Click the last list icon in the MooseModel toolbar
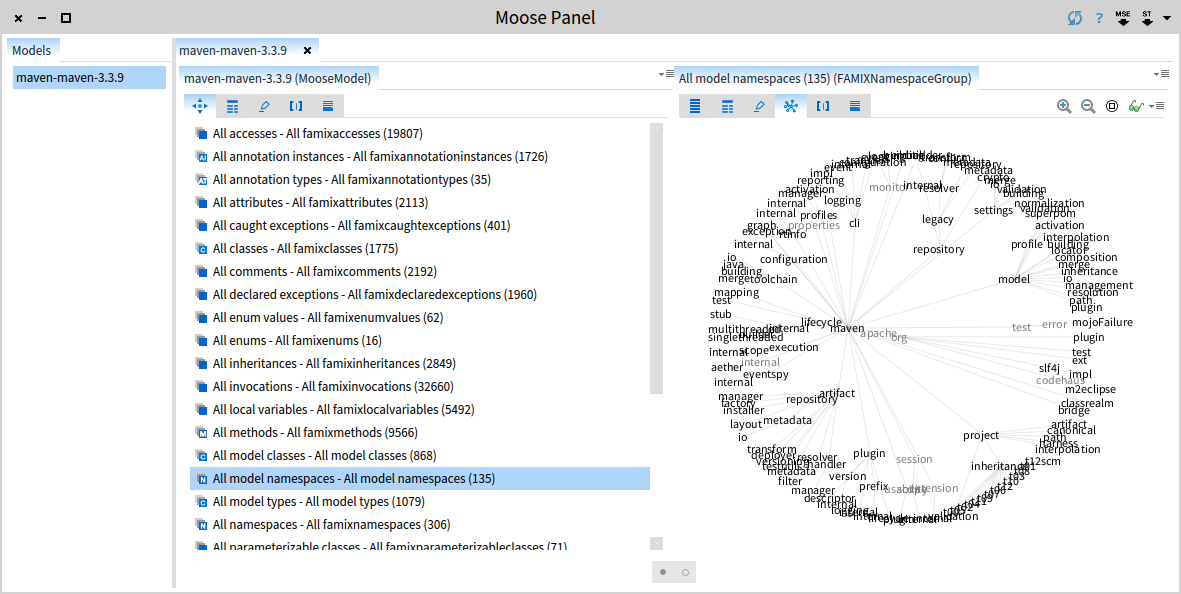The width and height of the screenshot is (1181, 594). [x=328, y=106]
